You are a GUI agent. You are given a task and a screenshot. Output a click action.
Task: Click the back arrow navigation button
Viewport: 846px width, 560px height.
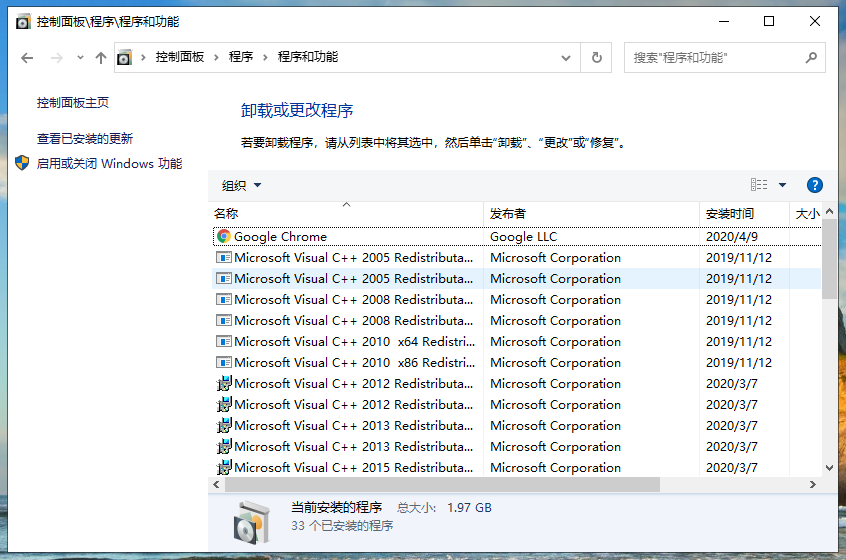(x=27, y=58)
